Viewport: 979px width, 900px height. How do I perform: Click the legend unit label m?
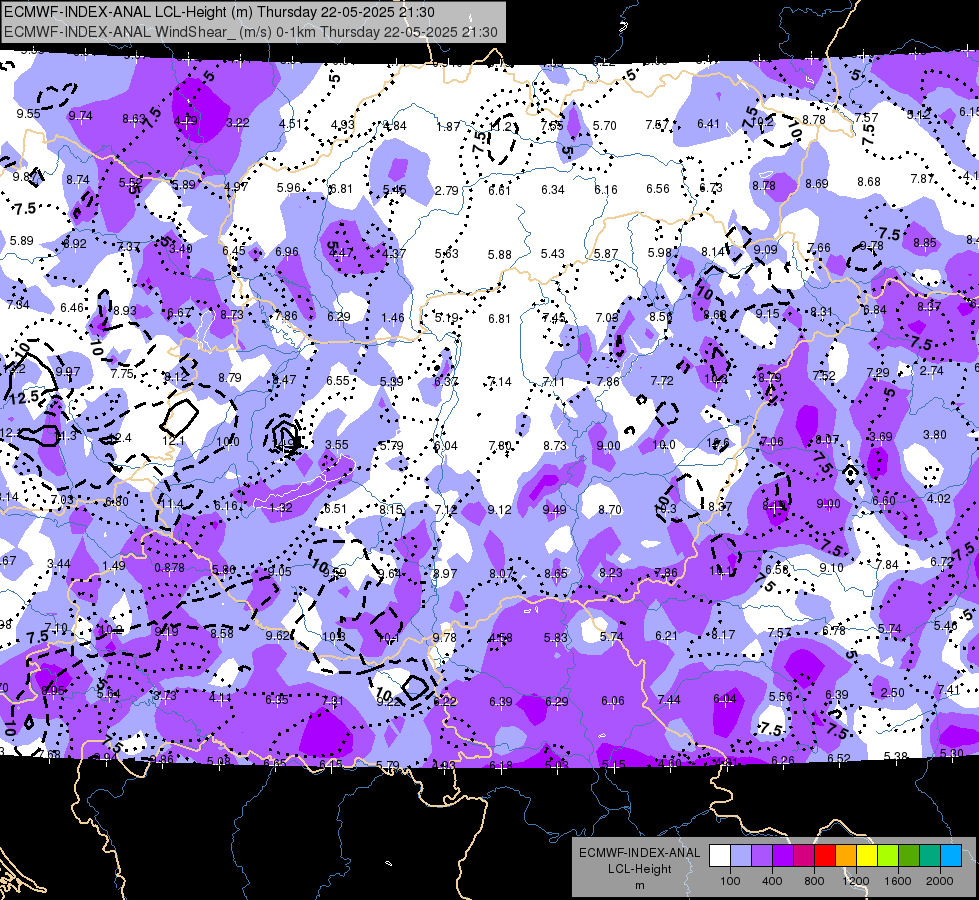(639, 886)
